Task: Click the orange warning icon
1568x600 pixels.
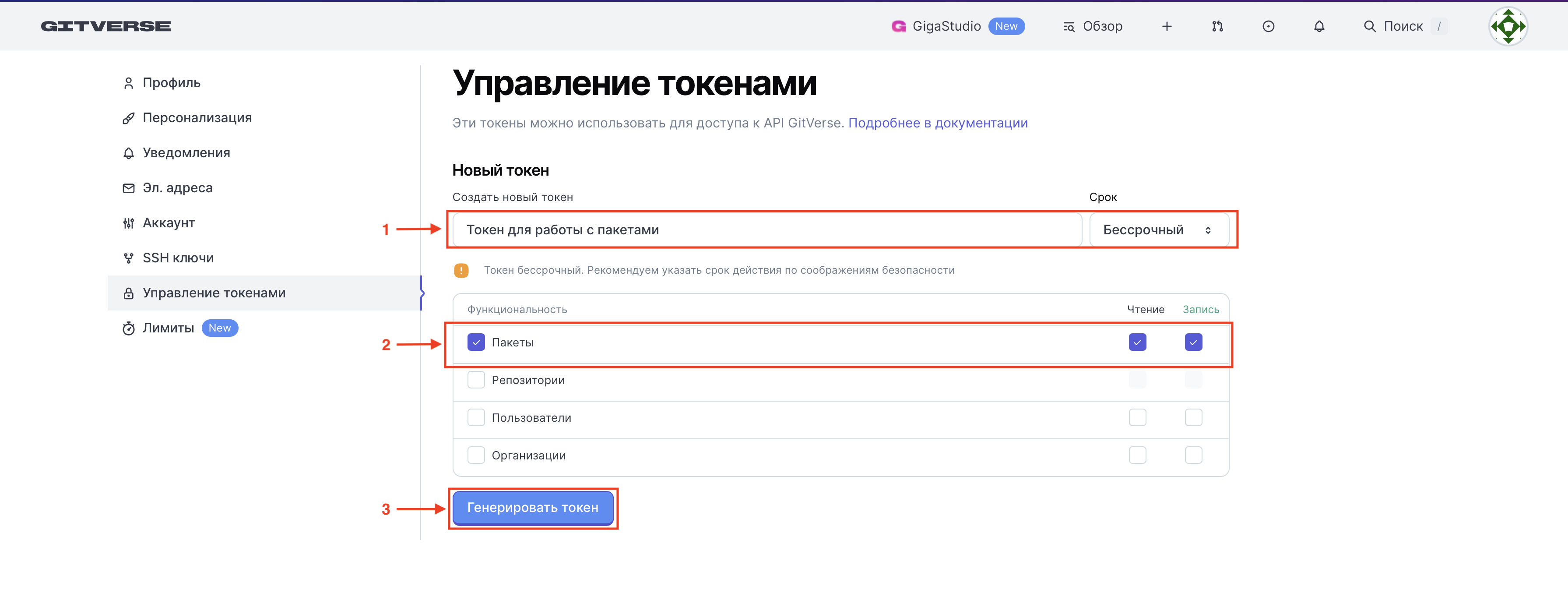Action: (461, 271)
